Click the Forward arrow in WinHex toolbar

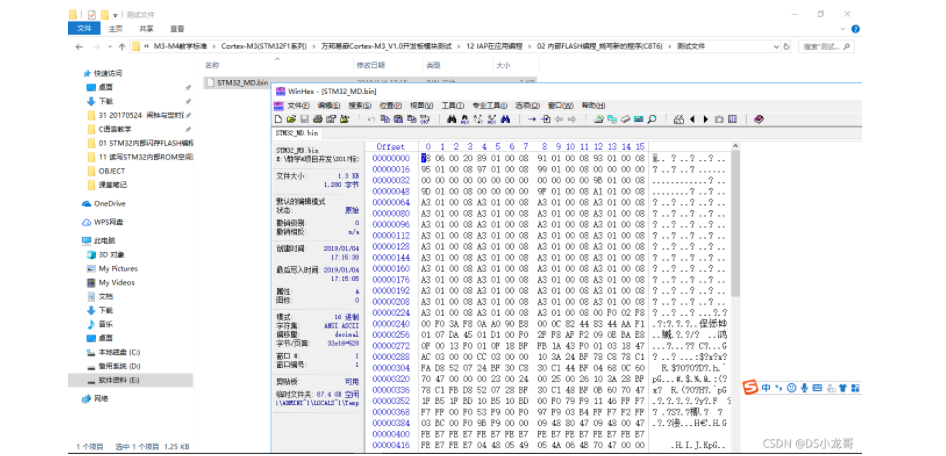point(572,119)
